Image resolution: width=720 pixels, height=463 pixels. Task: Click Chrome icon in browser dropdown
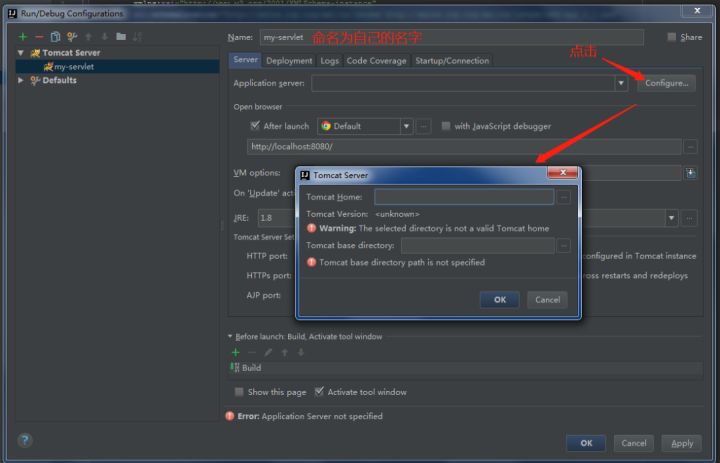click(326, 126)
